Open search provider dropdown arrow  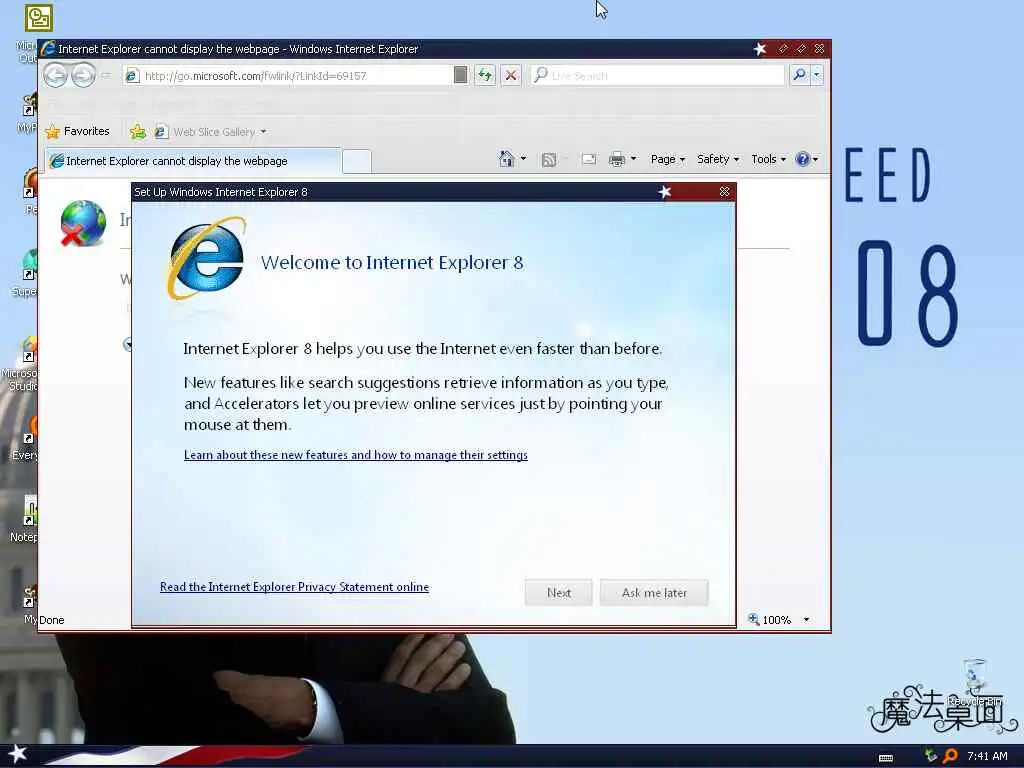tap(816, 75)
